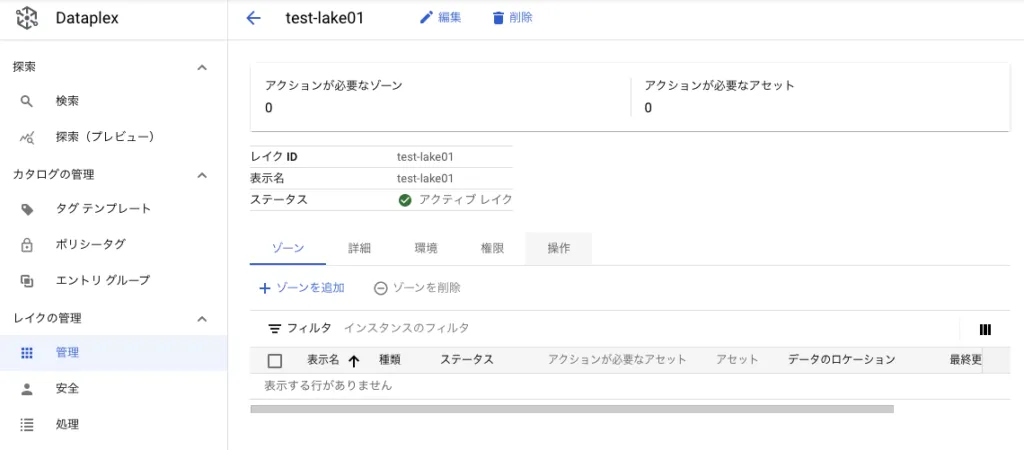Click the test-lake01 page title
1024x450 pixels.
click(325, 18)
